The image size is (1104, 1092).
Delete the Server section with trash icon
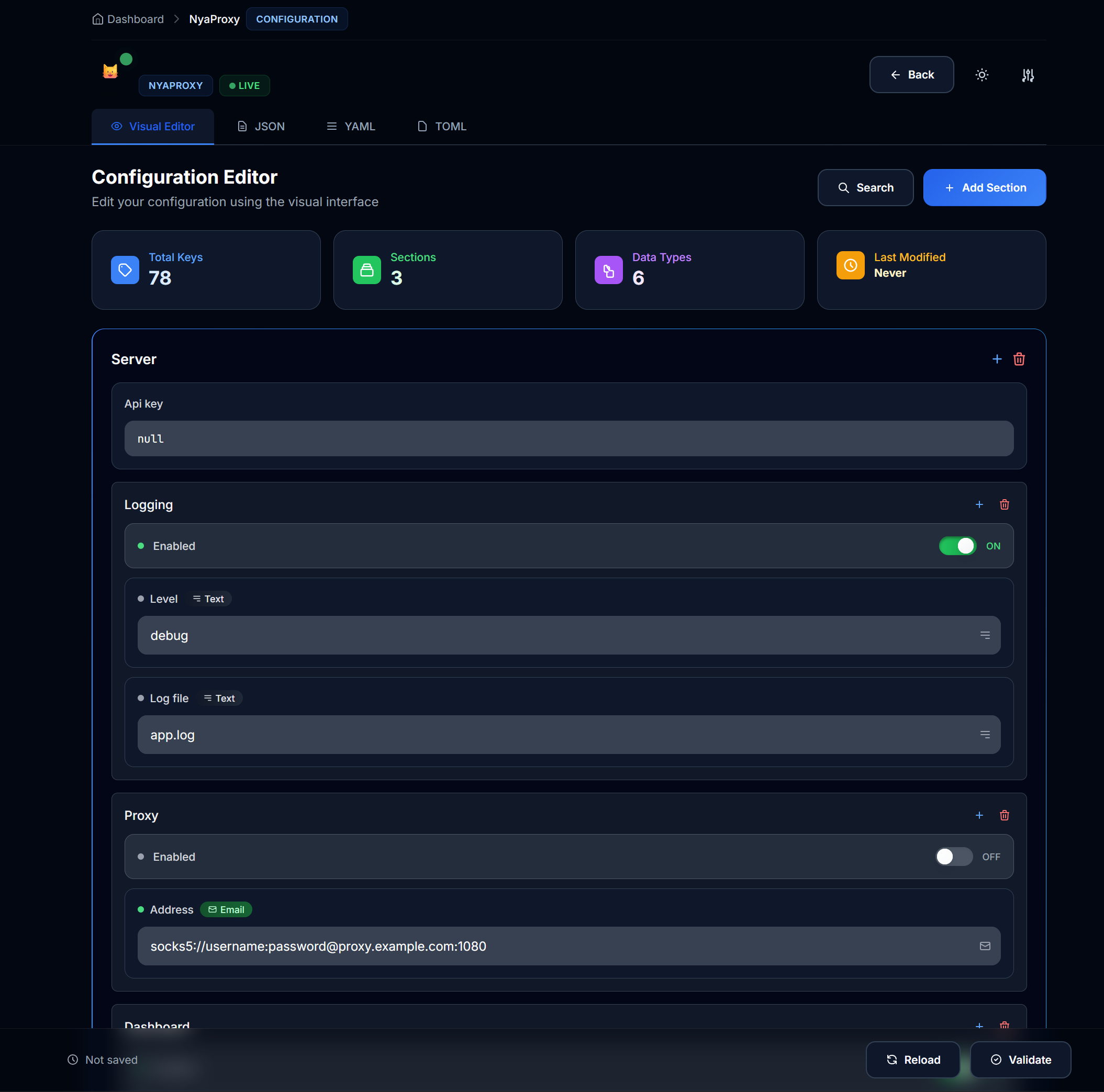(1019, 359)
